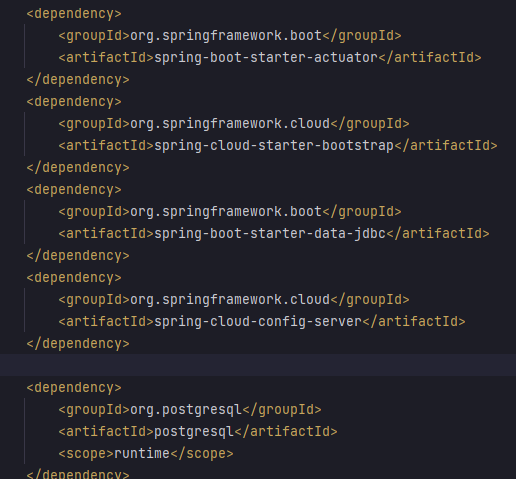Image resolution: width=516 pixels, height=479 pixels.
Task: Click closing dependency tag after actuator
Action: (78, 80)
